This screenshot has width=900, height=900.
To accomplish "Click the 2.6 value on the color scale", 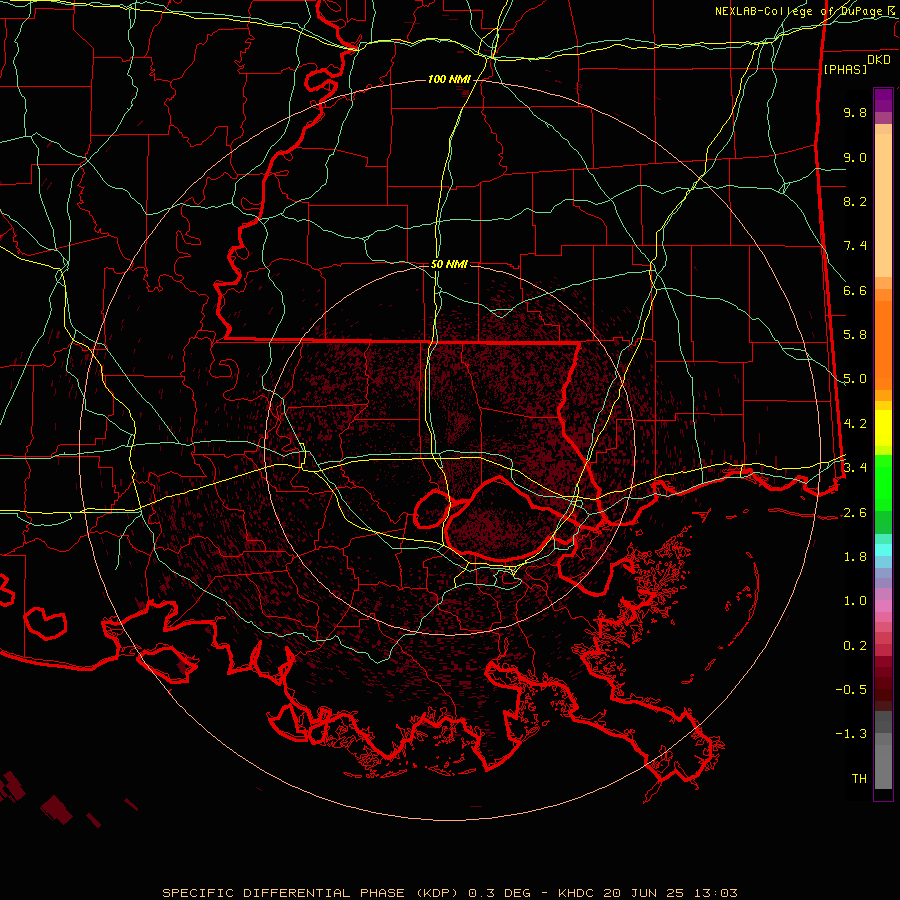I will tap(855, 512).
